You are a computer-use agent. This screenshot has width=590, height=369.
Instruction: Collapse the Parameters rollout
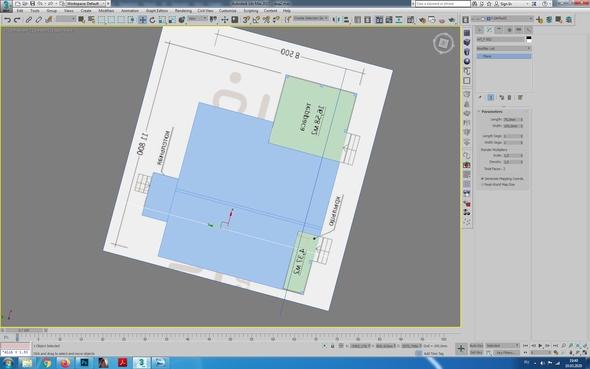click(492, 112)
